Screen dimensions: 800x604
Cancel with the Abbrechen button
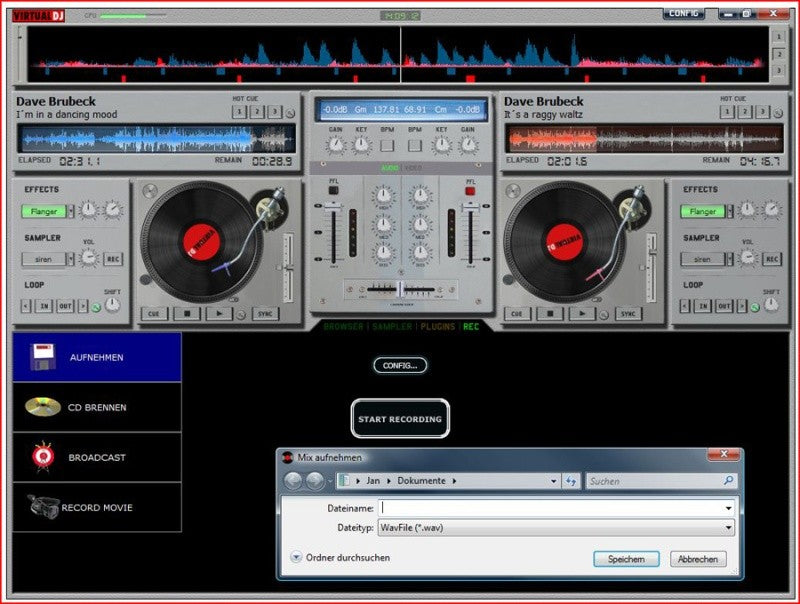[x=697, y=559]
